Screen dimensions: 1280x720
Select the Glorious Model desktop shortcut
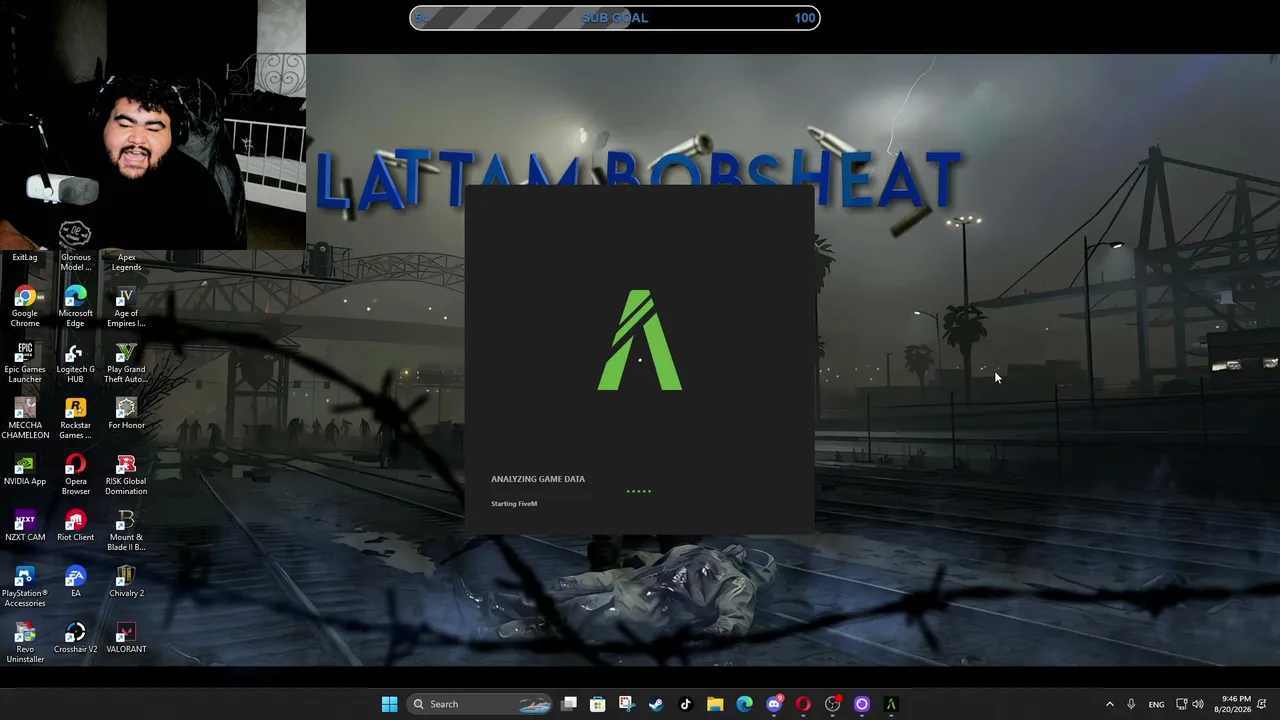(75, 262)
